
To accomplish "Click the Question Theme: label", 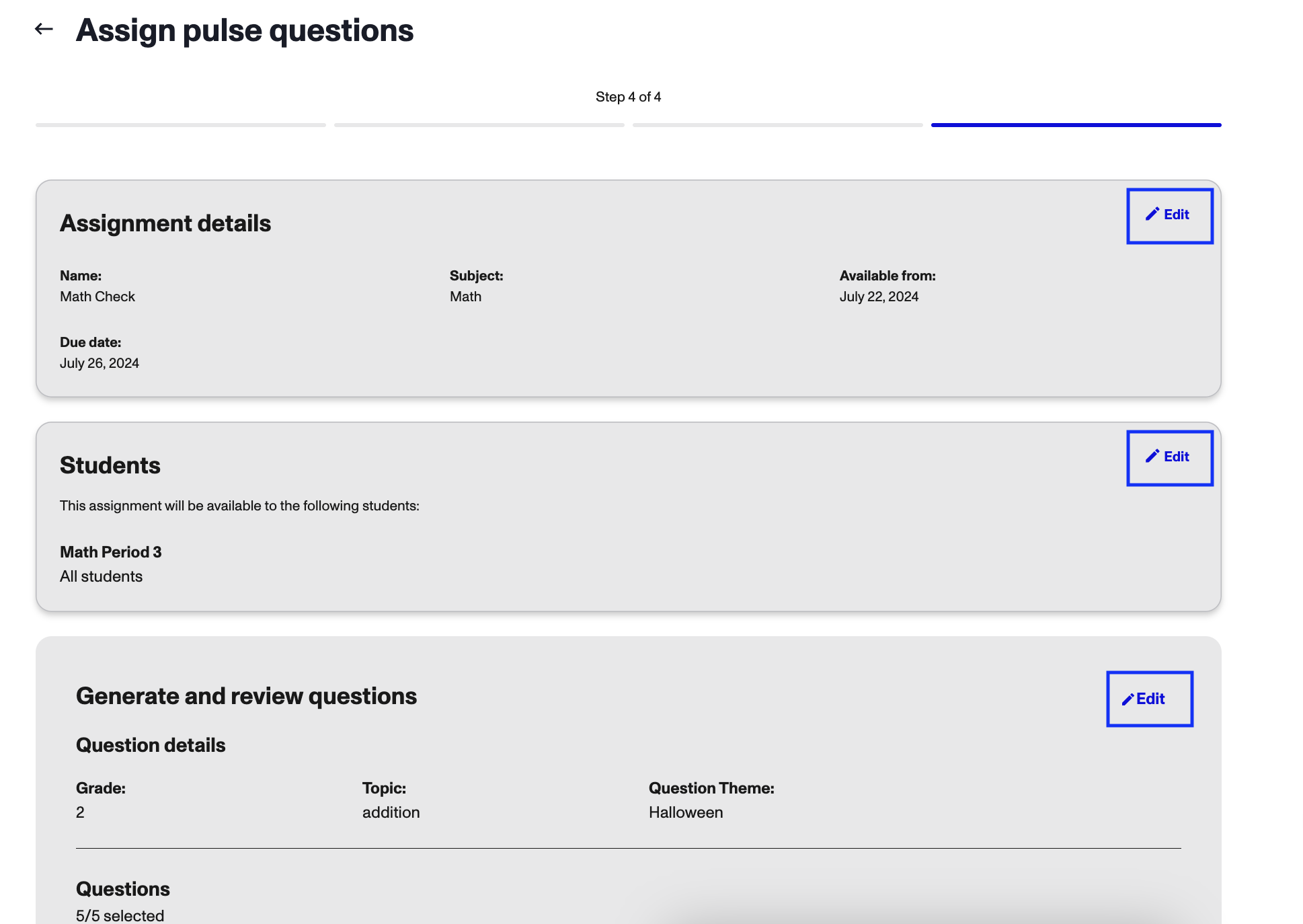I will tap(711, 788).
